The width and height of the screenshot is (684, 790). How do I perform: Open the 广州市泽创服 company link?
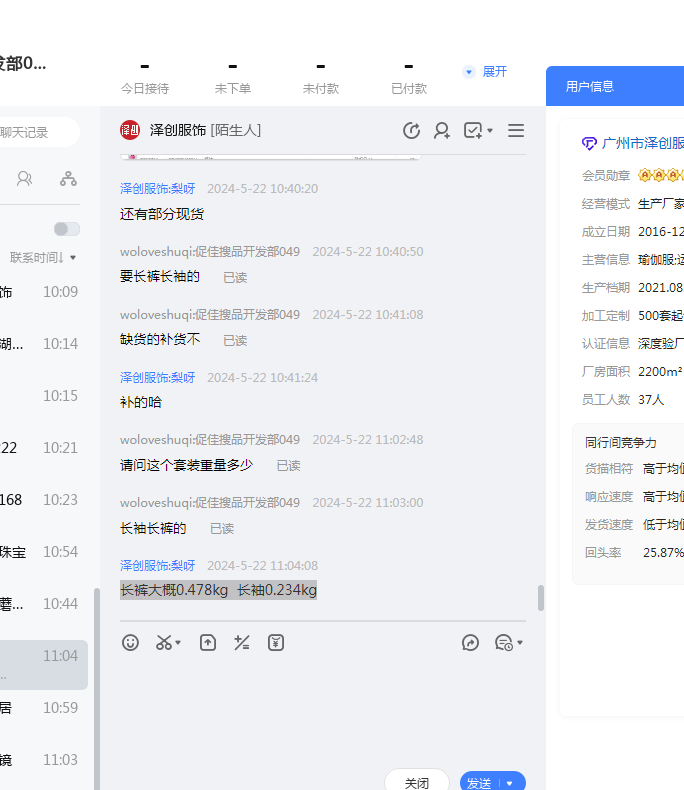642,143
